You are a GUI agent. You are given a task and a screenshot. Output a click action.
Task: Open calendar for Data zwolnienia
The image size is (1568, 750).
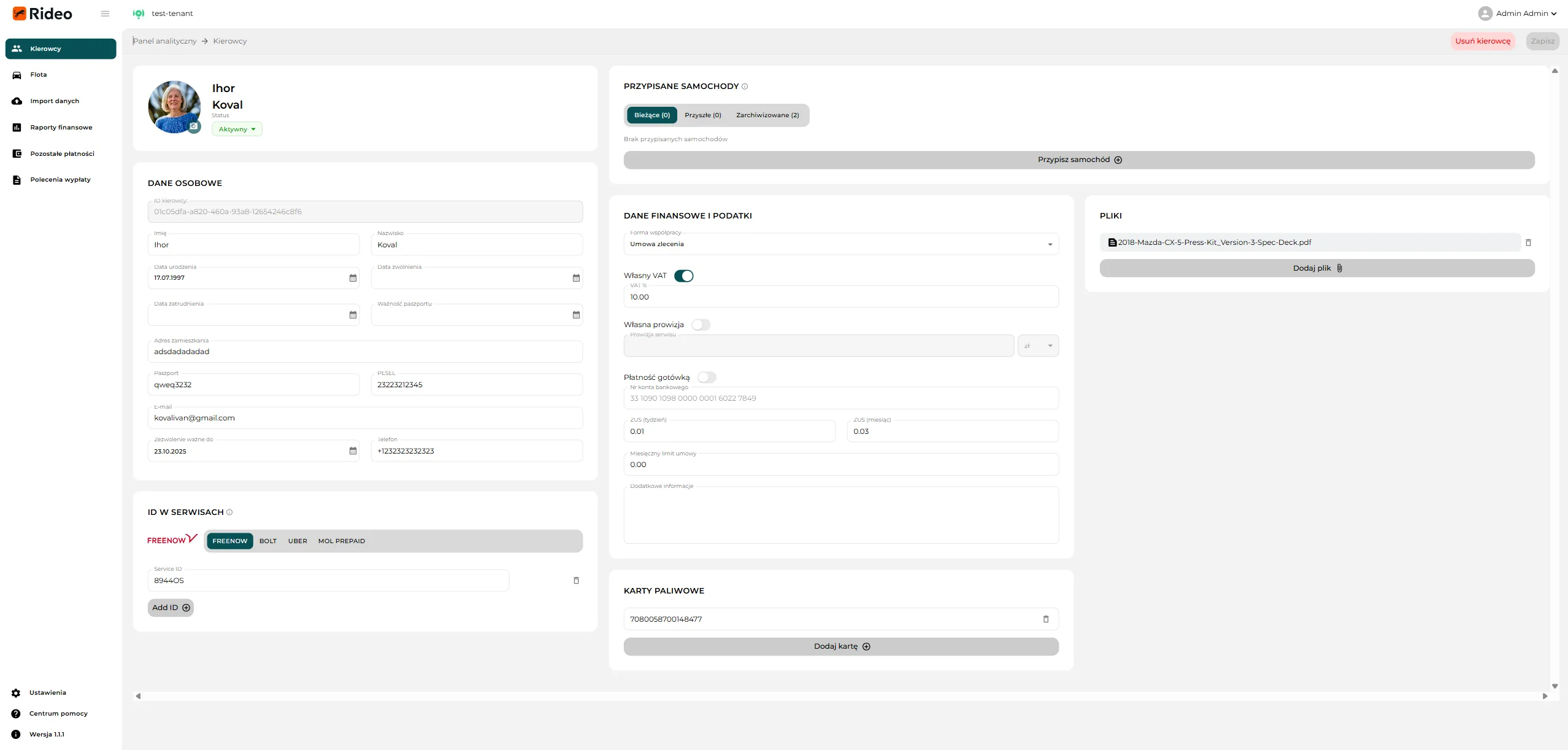tap(576, 278)
